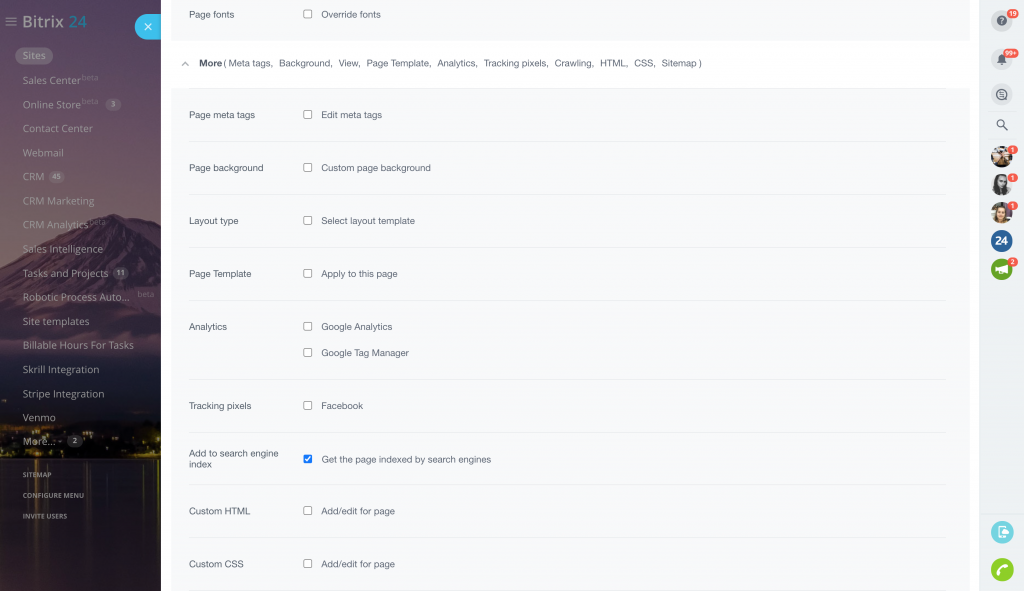Uncheck page indexed by search engines

pyautogui.click(x=308, y=459)
